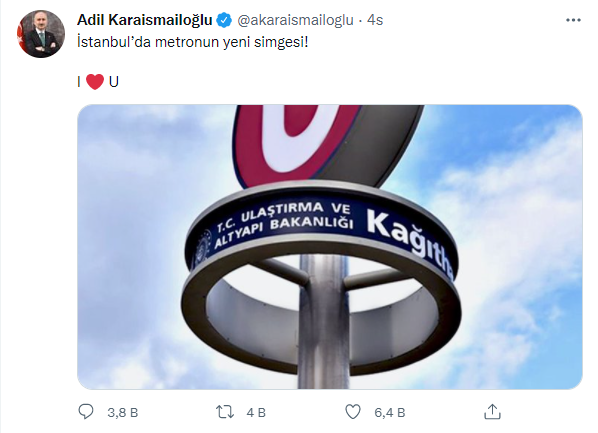
Task: Open the three-dot more options menu
Action: point(573,20)
